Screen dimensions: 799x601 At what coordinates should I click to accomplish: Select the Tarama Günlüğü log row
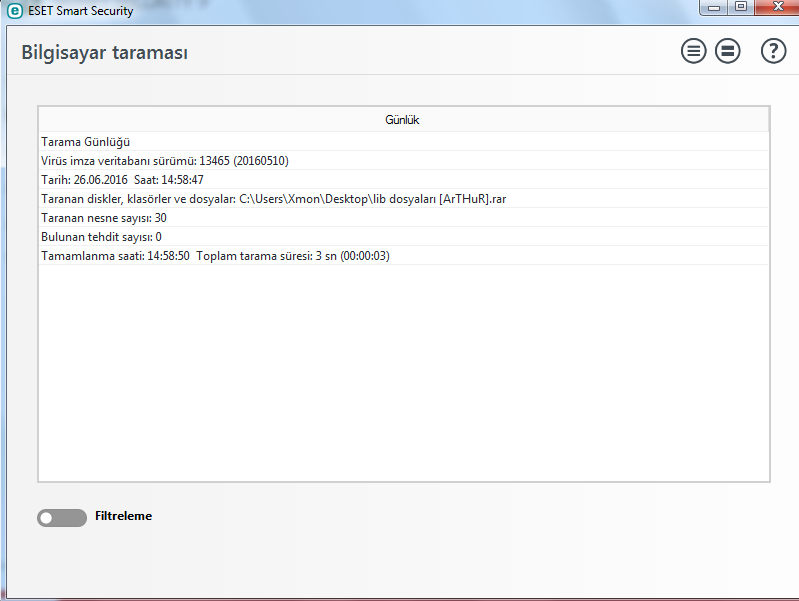click(85, 142)
